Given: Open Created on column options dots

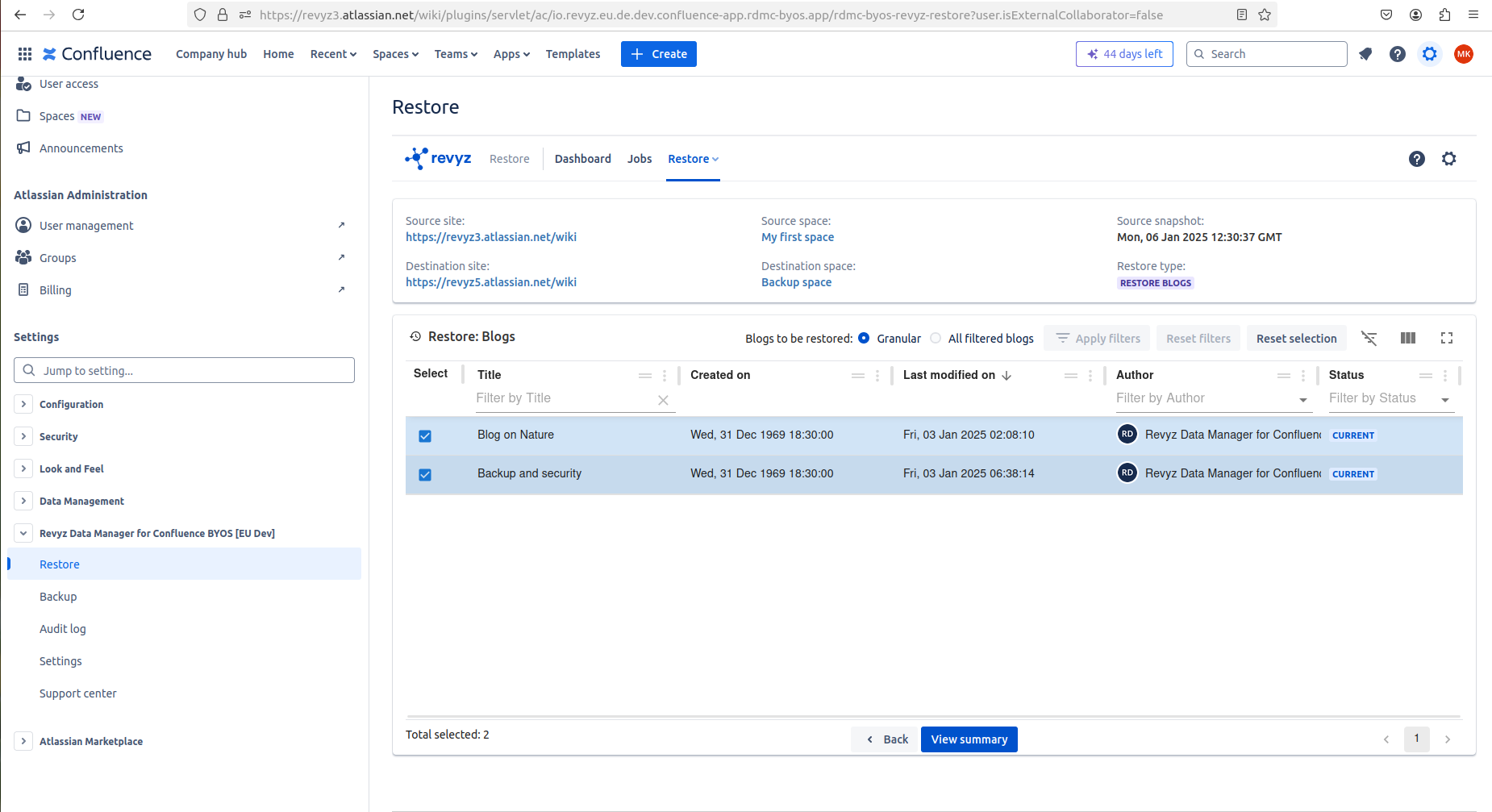Looking at the screenshot, I should (x=877, y=376).
